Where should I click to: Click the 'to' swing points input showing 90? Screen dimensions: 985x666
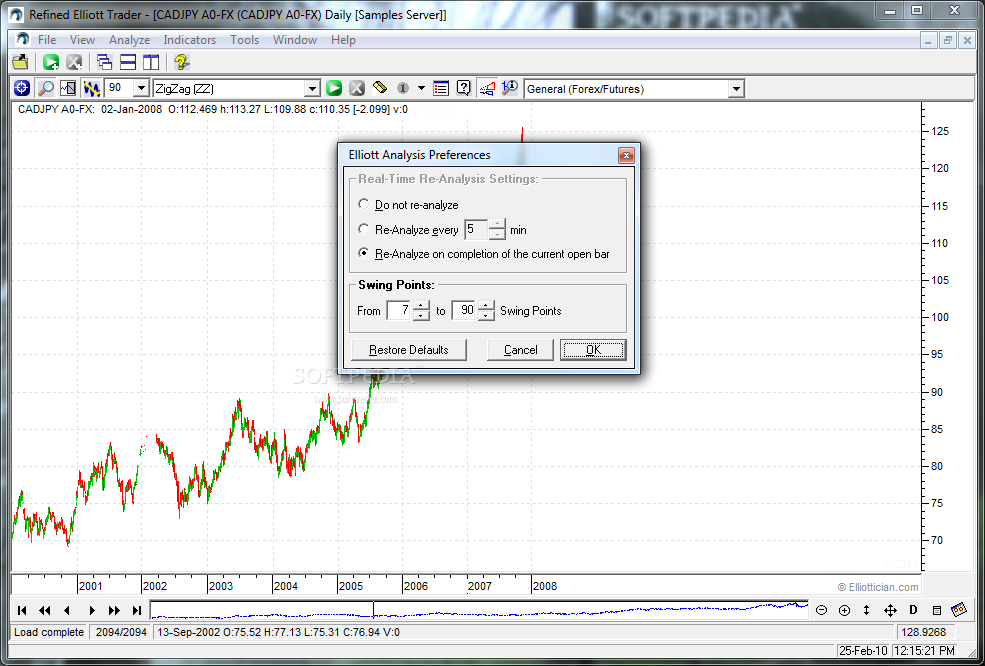click(465, 310)
